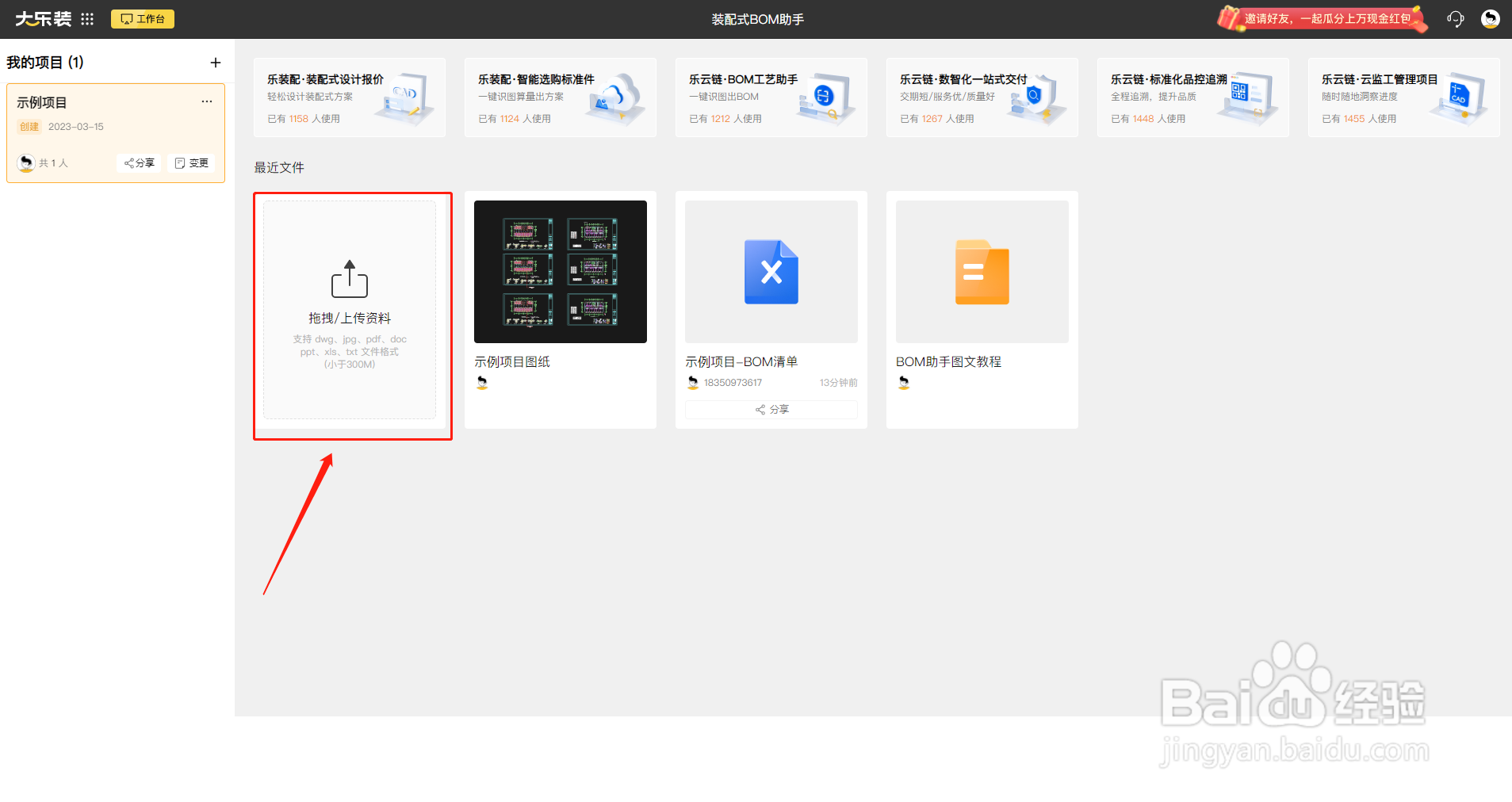Click 装配式BOM助手 title
Image resolution: width=1512 pixels, height=802 pixels.
click(757, 19)
